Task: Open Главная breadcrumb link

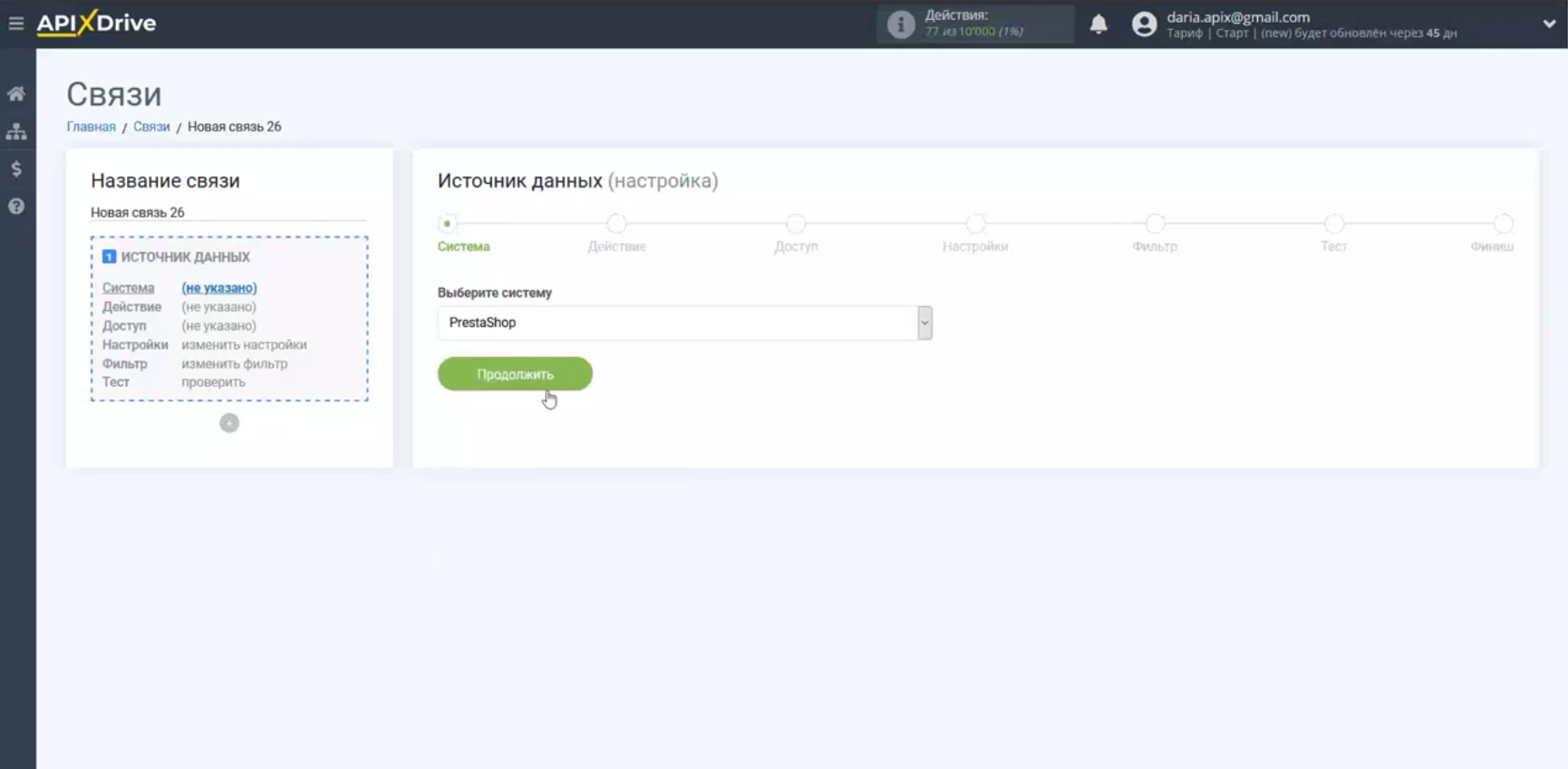Action: [x=91, y=127]
